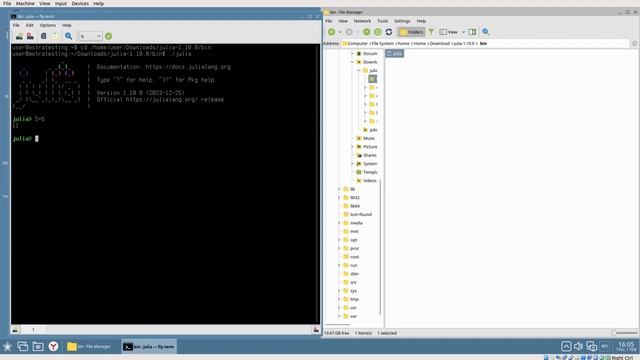Click the File Manager forward arrow button
The image size is (640, 360).
pyautogui.click(x=349, y=32)
